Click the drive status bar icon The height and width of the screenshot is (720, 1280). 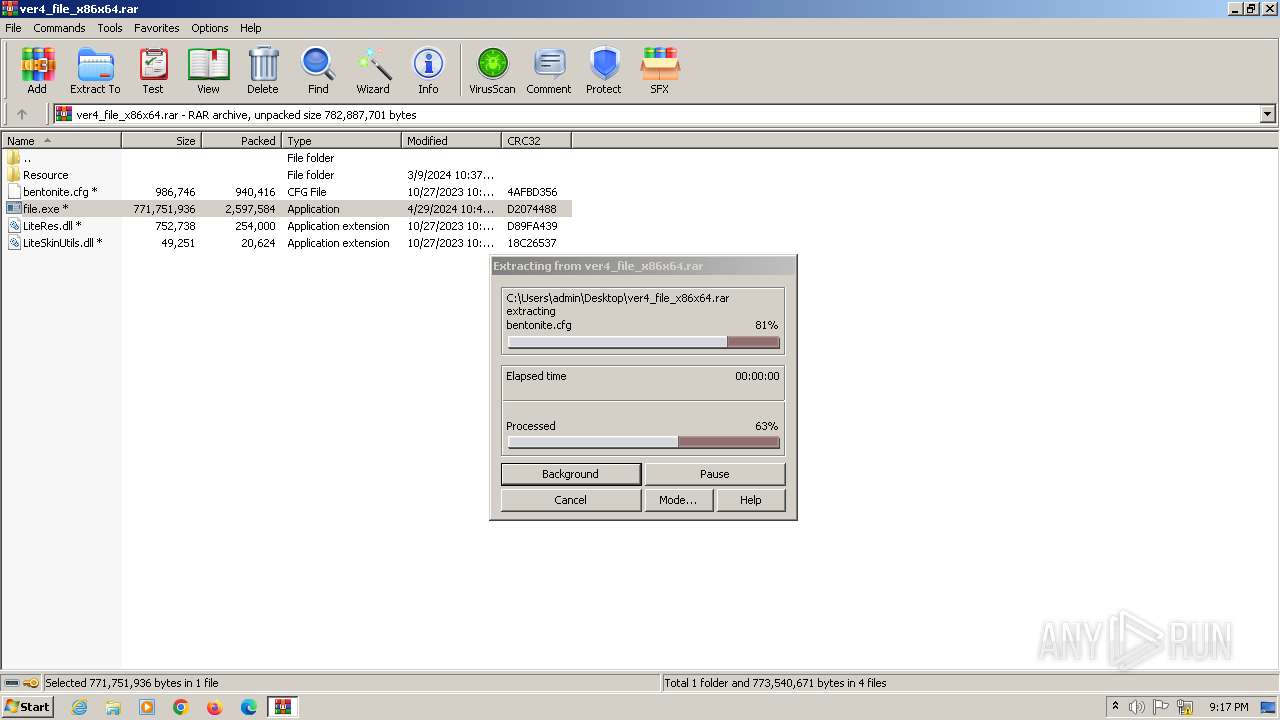tap(12, 683)
